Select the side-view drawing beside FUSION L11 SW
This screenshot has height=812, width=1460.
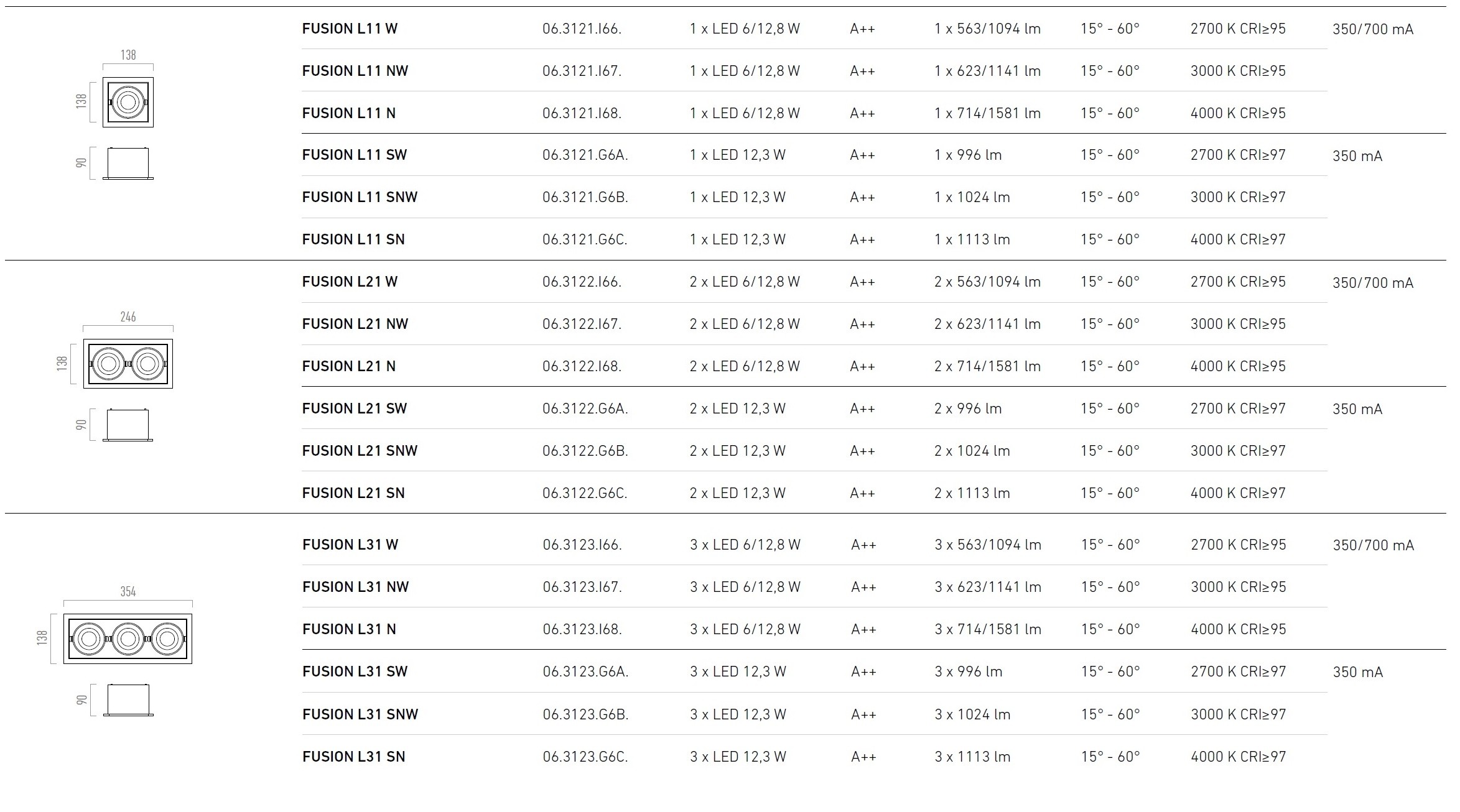[x=128, y=164]
